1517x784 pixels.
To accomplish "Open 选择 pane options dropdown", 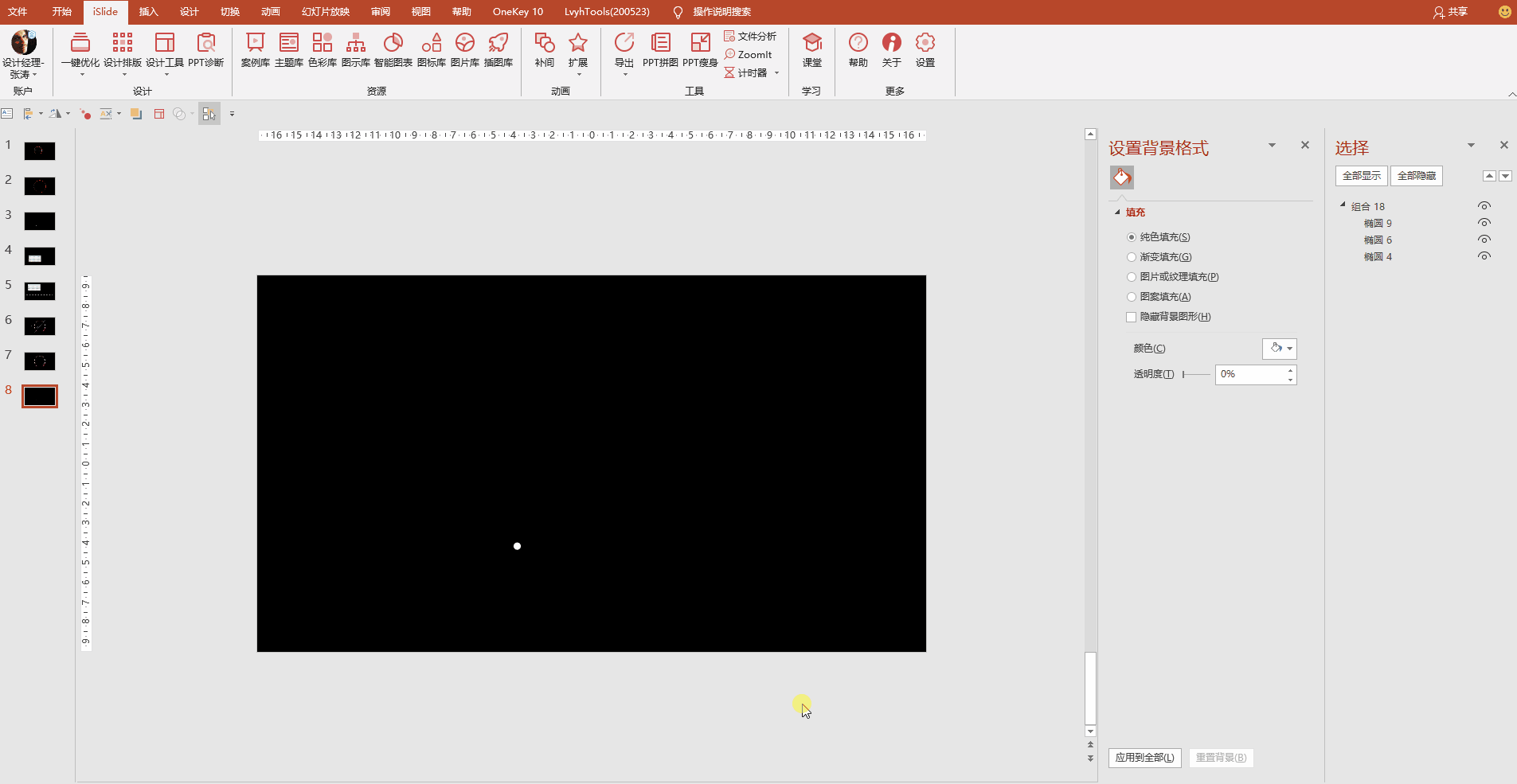I will click(1471, 146).
